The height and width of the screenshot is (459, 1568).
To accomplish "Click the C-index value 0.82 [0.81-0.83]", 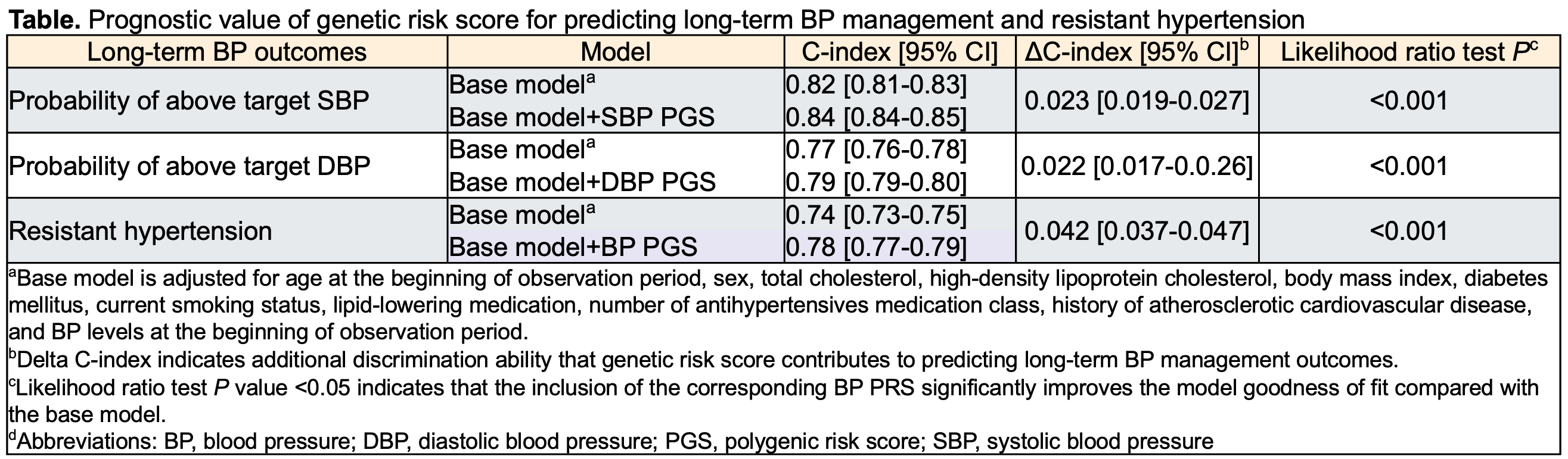I will coord(876,85).
